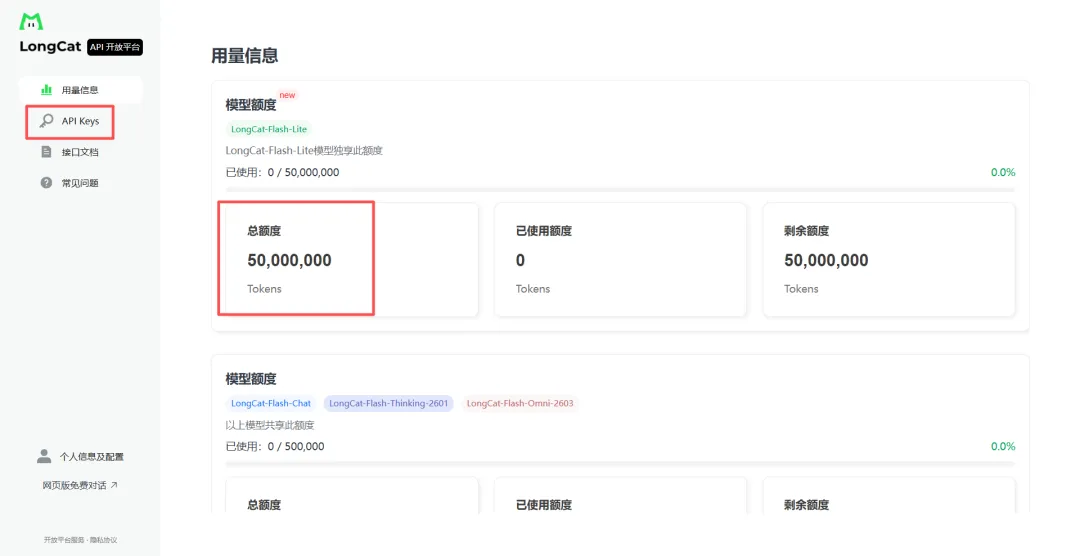Open the 隐私协议 link in the footer

(x=103, y=540)
